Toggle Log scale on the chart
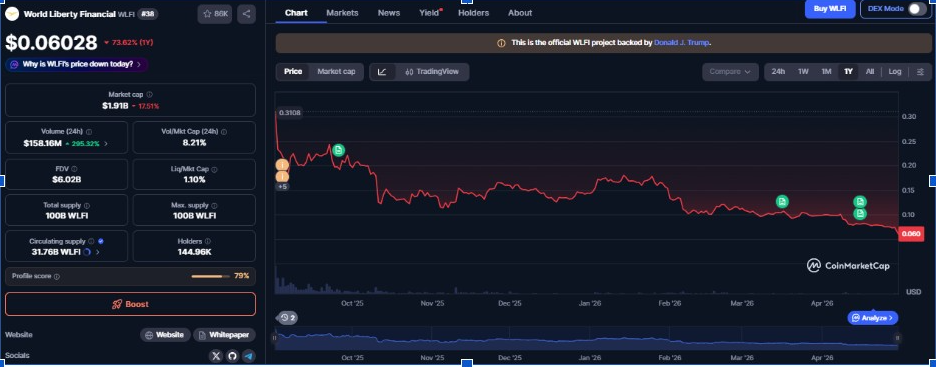936x367 pixels. (894, 72)
